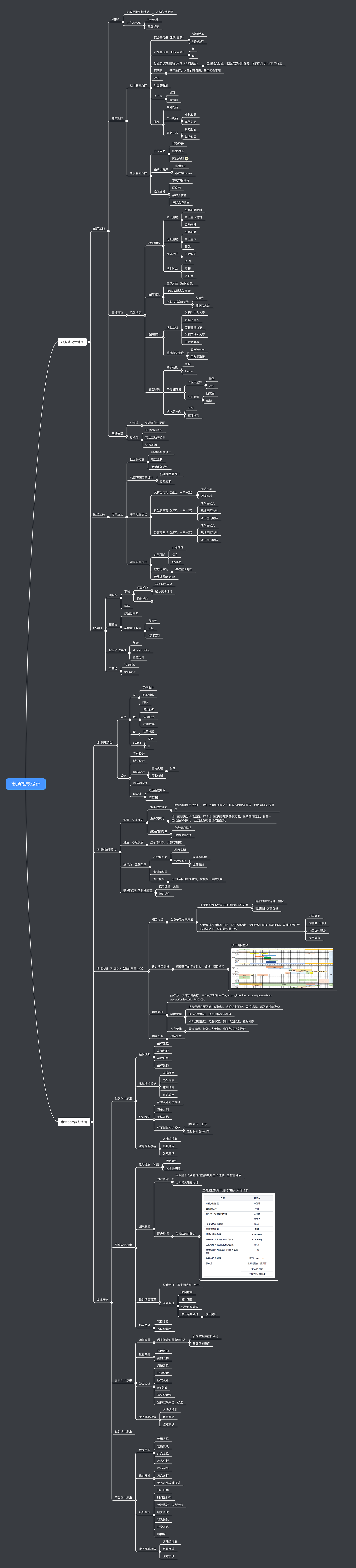This screenshot has width=356, height=1568.
Task: Select the 电子物料矩阵 node
Action: click(x=138, y=173)
